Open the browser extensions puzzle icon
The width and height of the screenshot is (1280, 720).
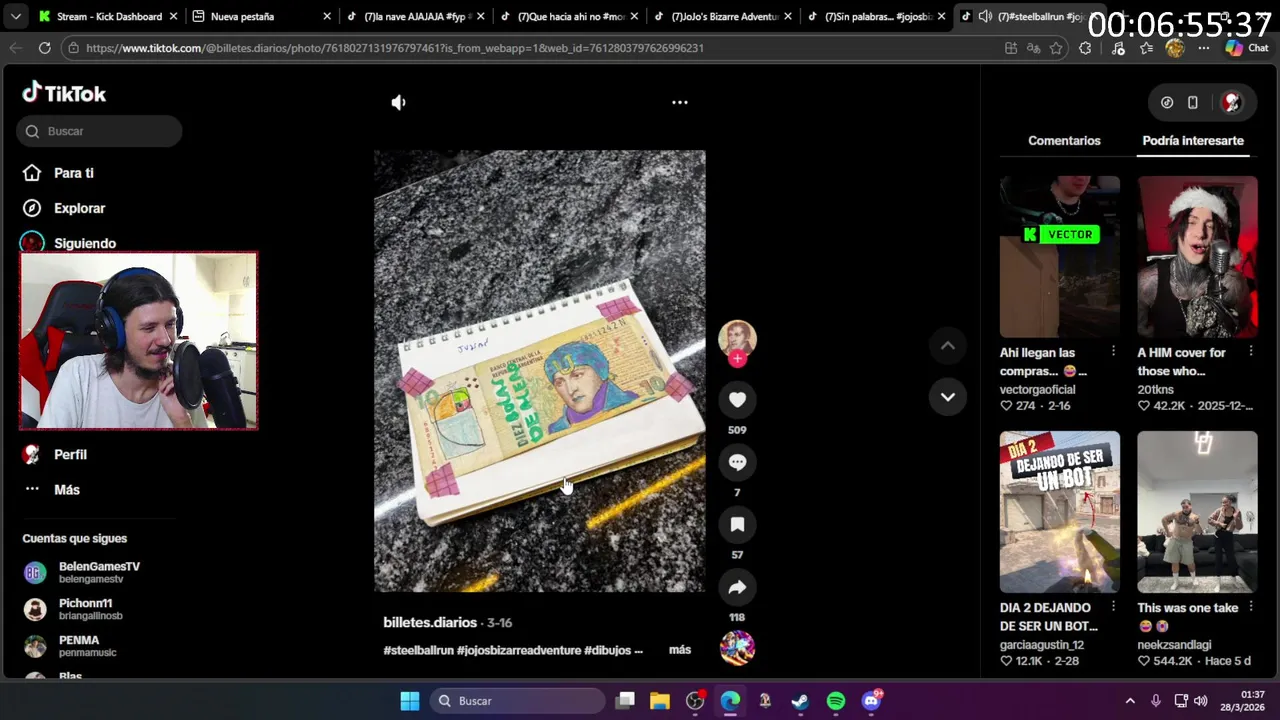1085,48
